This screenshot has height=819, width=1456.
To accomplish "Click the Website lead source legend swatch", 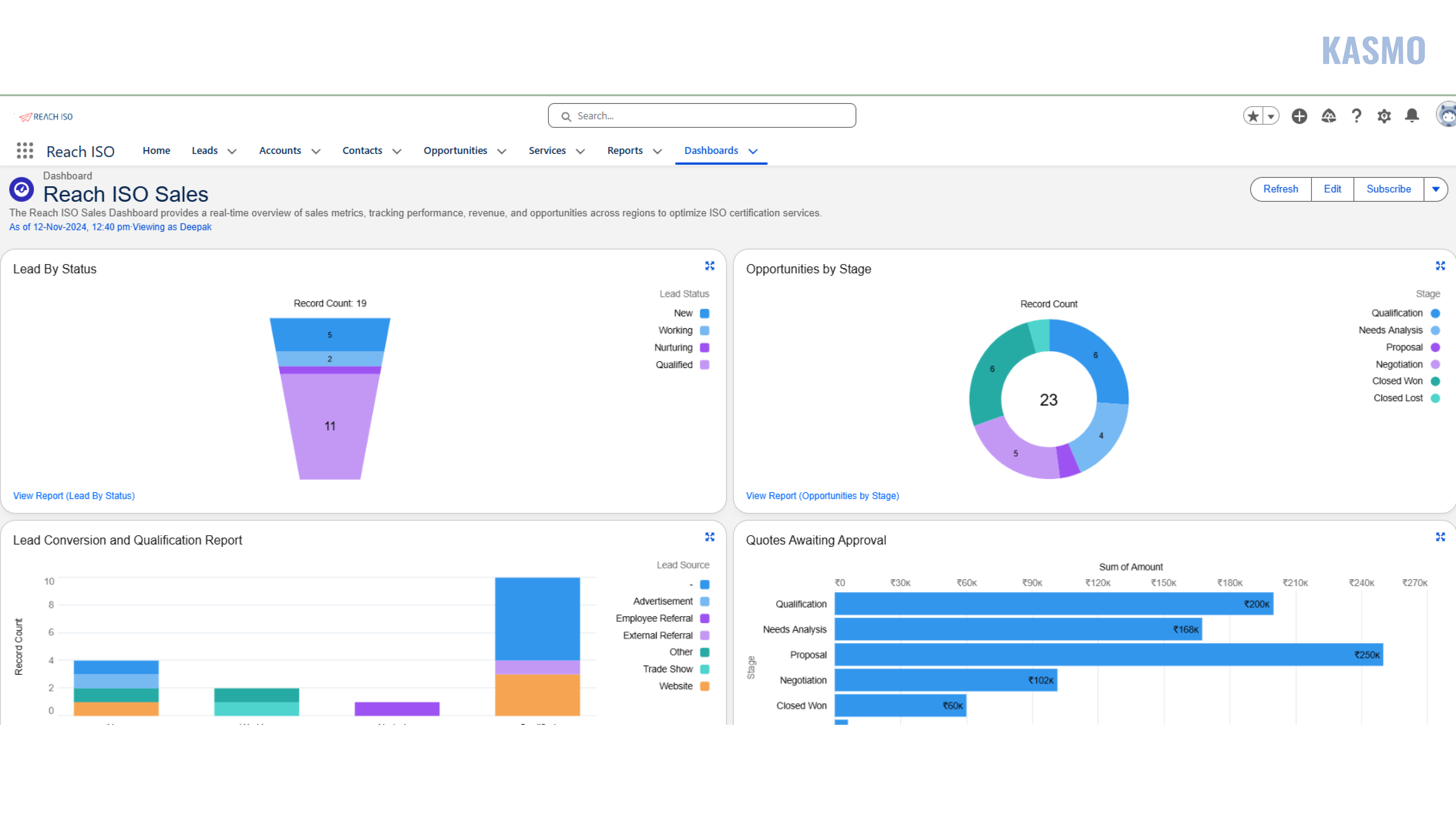I will pos(704,686).
